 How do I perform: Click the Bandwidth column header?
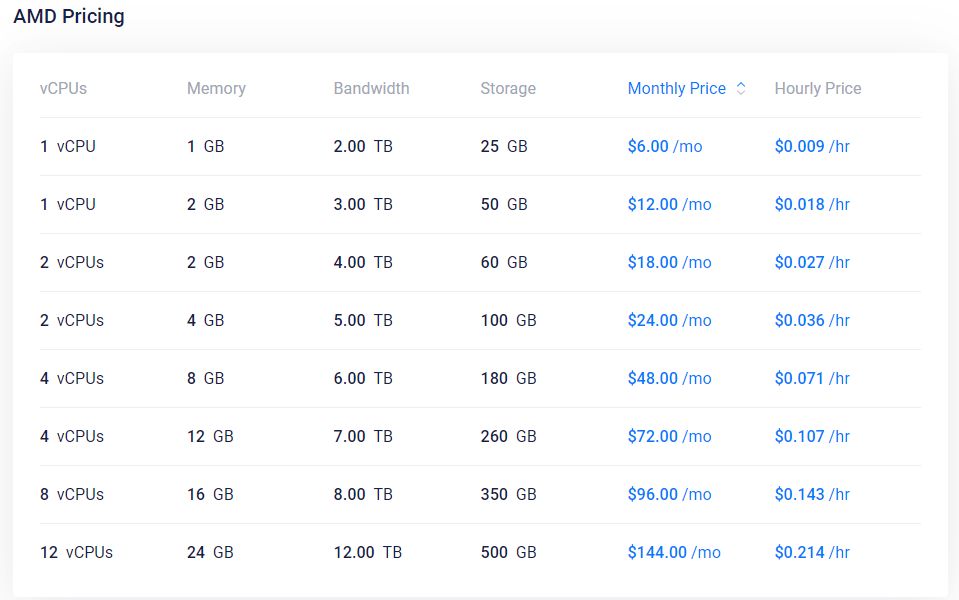pos(371,89)
